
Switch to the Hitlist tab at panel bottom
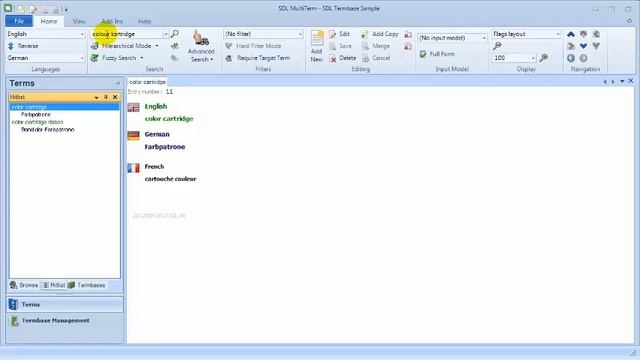point(53,285)
